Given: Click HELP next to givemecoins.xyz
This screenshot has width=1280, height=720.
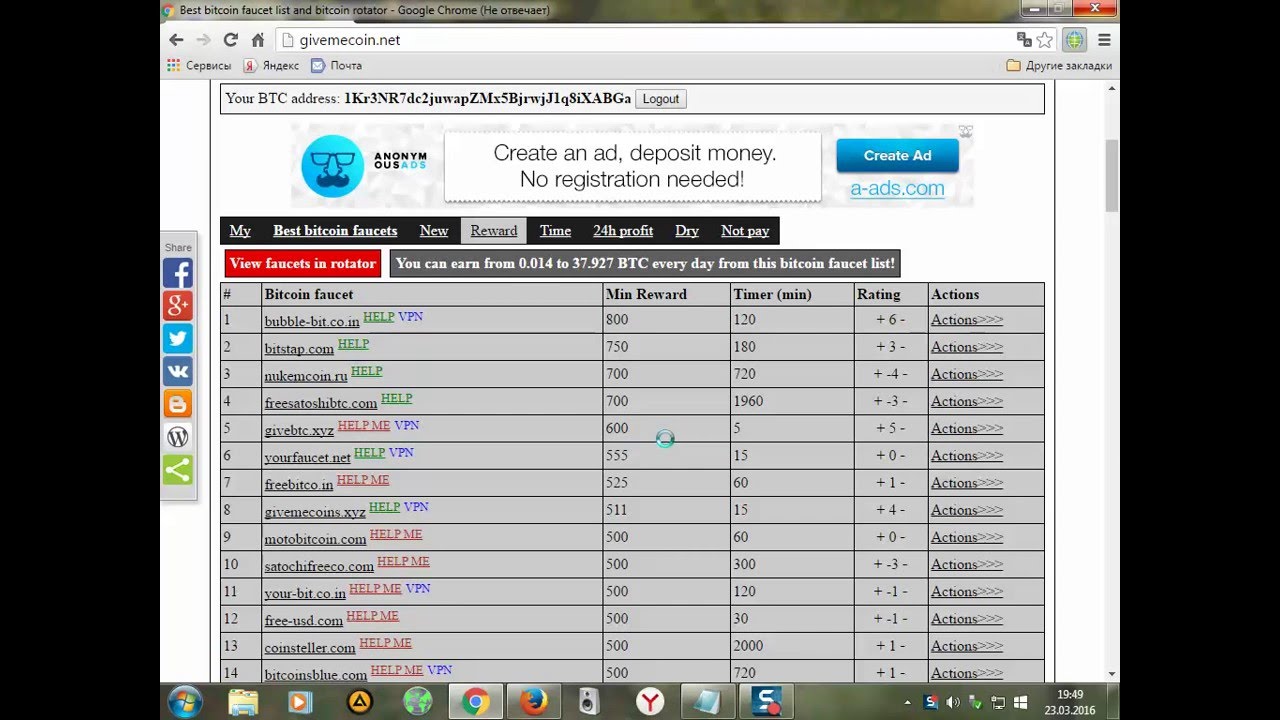Looking at the screenshot, I should 384,507.
